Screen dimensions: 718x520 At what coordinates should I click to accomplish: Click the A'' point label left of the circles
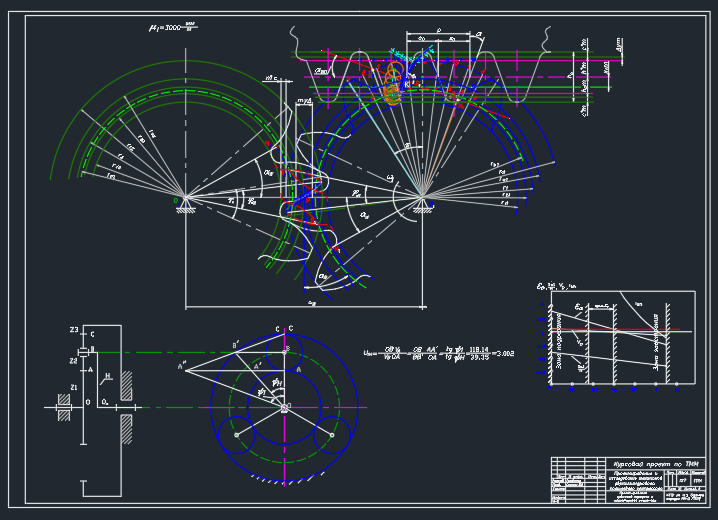pyautogui.click(x=182, y=366)
